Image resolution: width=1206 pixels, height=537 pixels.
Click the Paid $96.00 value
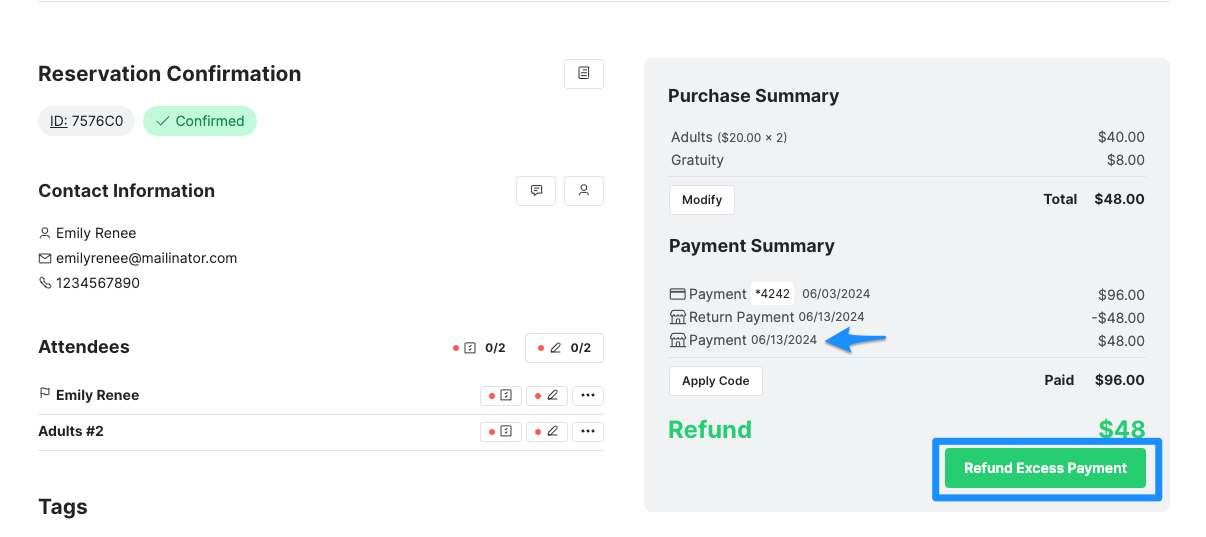pyautogui.click(x=1120, y=380)
